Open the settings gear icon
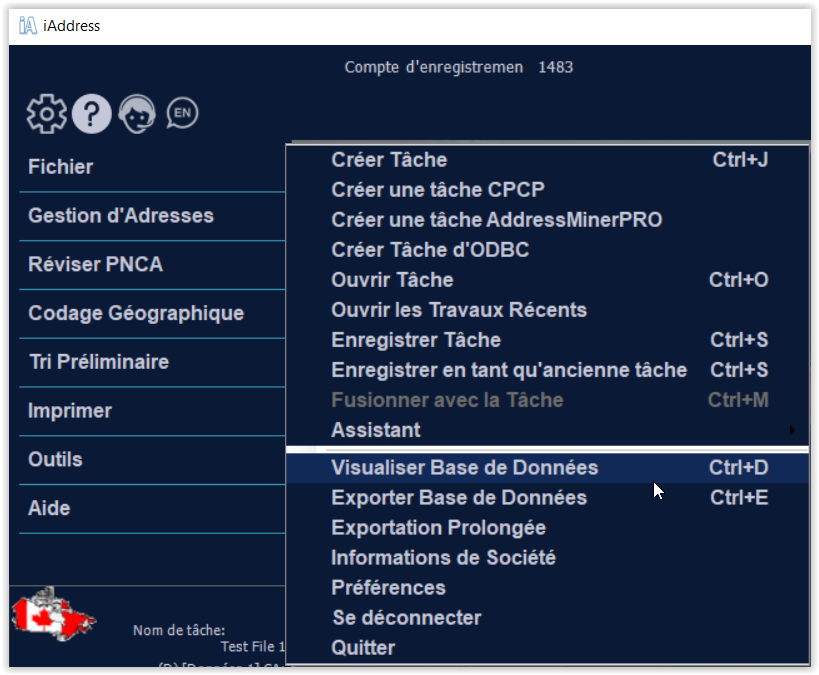The height and width of the screenshot is (675, 819). tap(46, 114)
